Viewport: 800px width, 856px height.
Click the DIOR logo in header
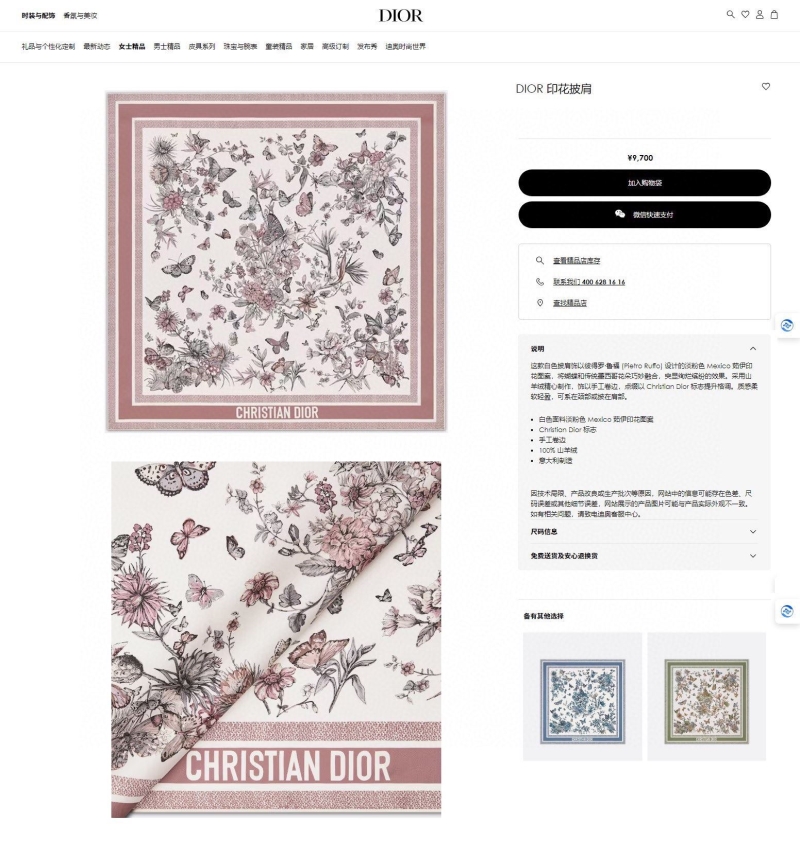[401, 15]
